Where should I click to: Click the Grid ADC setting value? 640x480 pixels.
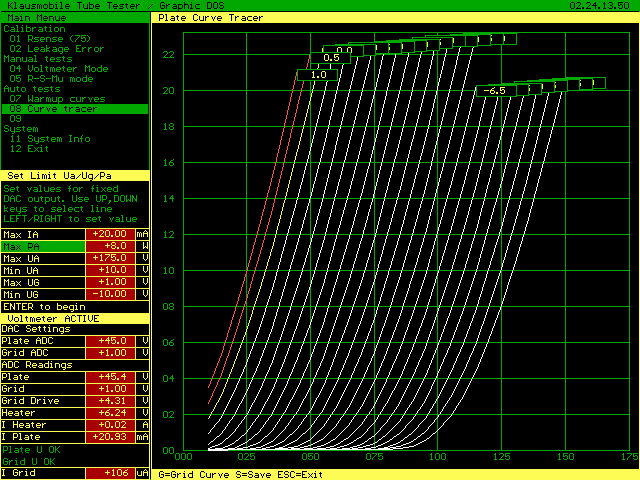[112, 353]
